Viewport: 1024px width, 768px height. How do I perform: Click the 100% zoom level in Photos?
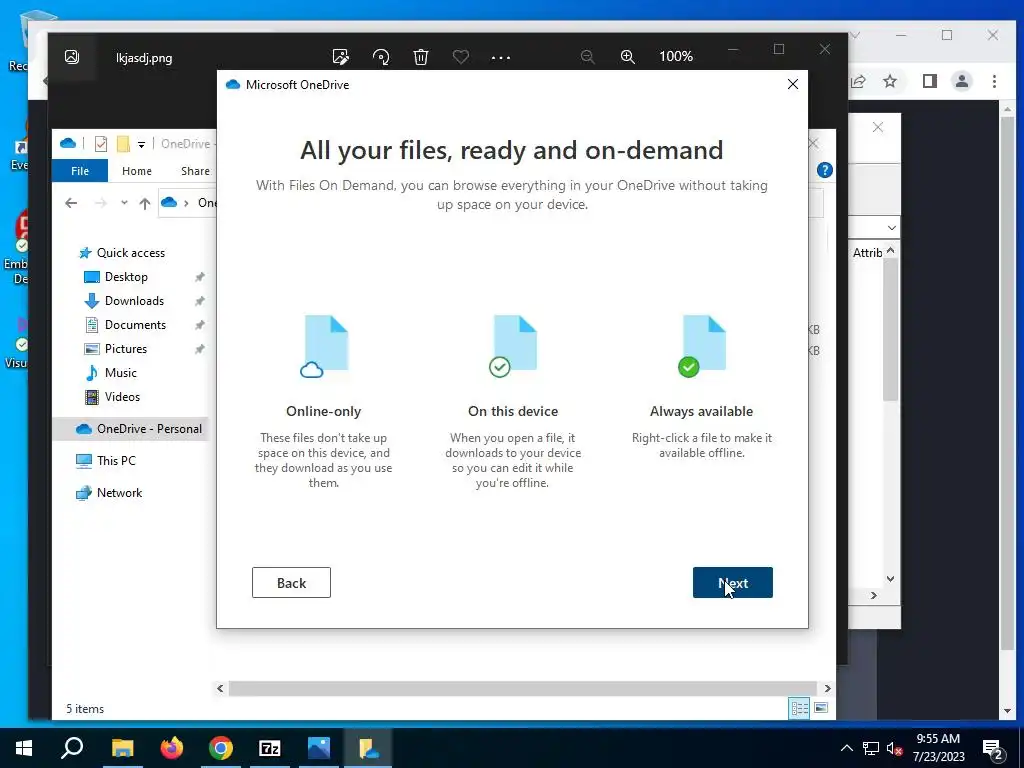click(676, 57)
